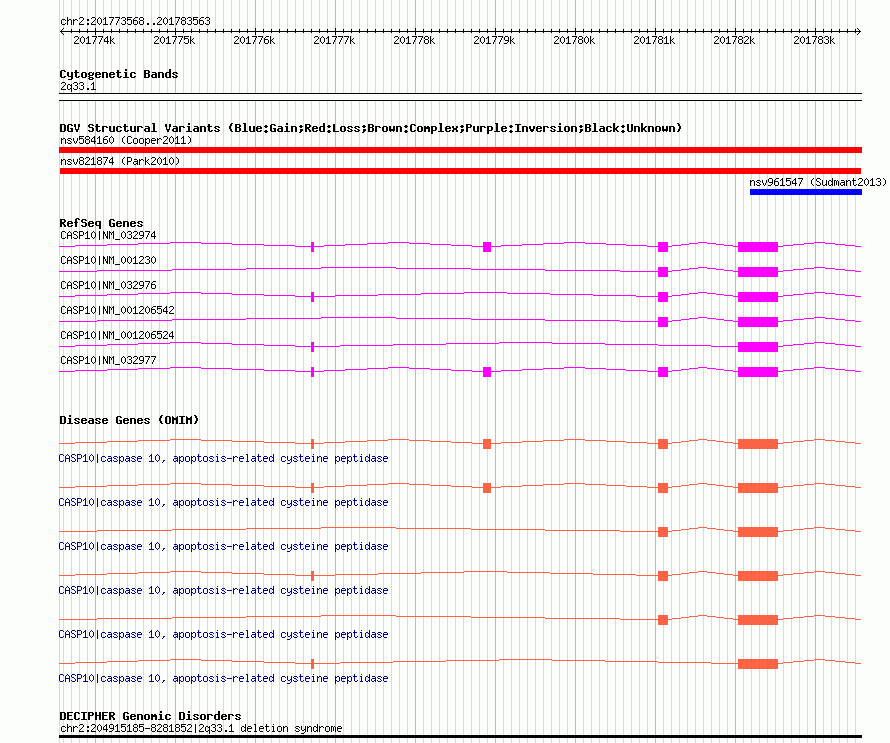Open the 2q33.1 deletion syndrome entry label
This screenshot has height=743, width=890.
pyautogui.click(x=201, y=728)
